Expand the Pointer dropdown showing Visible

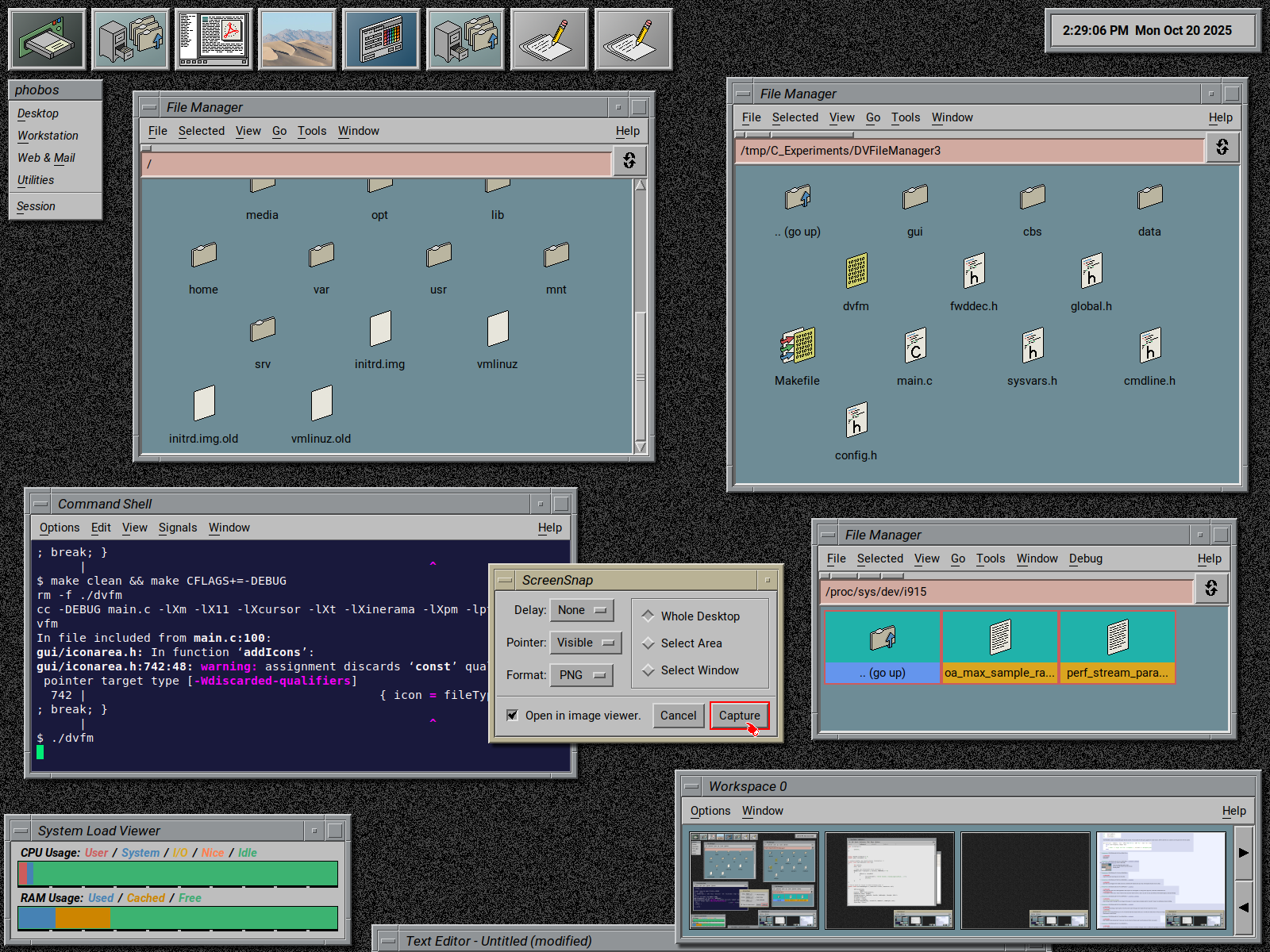pyautogui.click(x=585, y=643)
